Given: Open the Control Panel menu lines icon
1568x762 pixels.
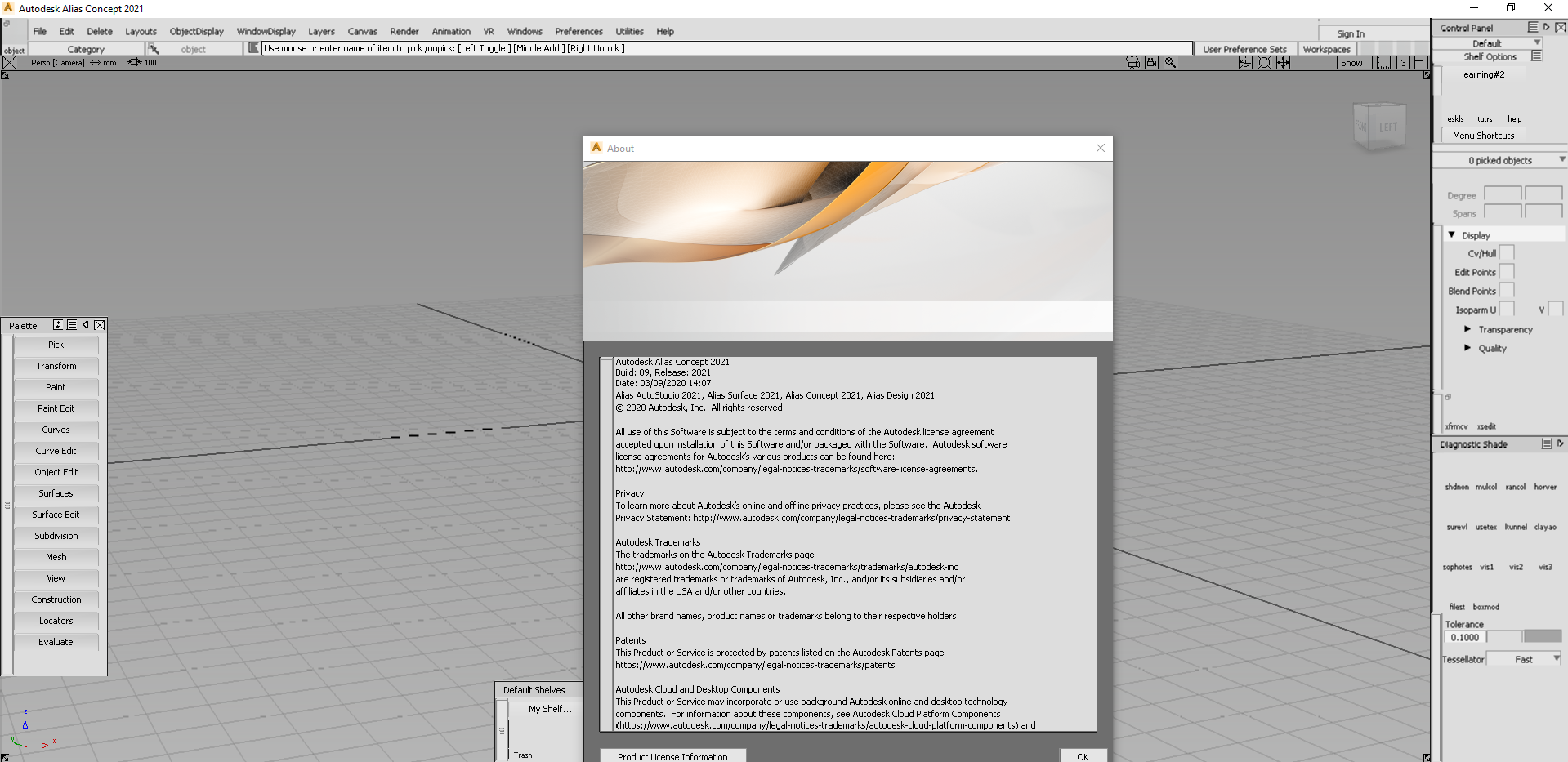Looking at the screenshot, I should coord(1533,27).
